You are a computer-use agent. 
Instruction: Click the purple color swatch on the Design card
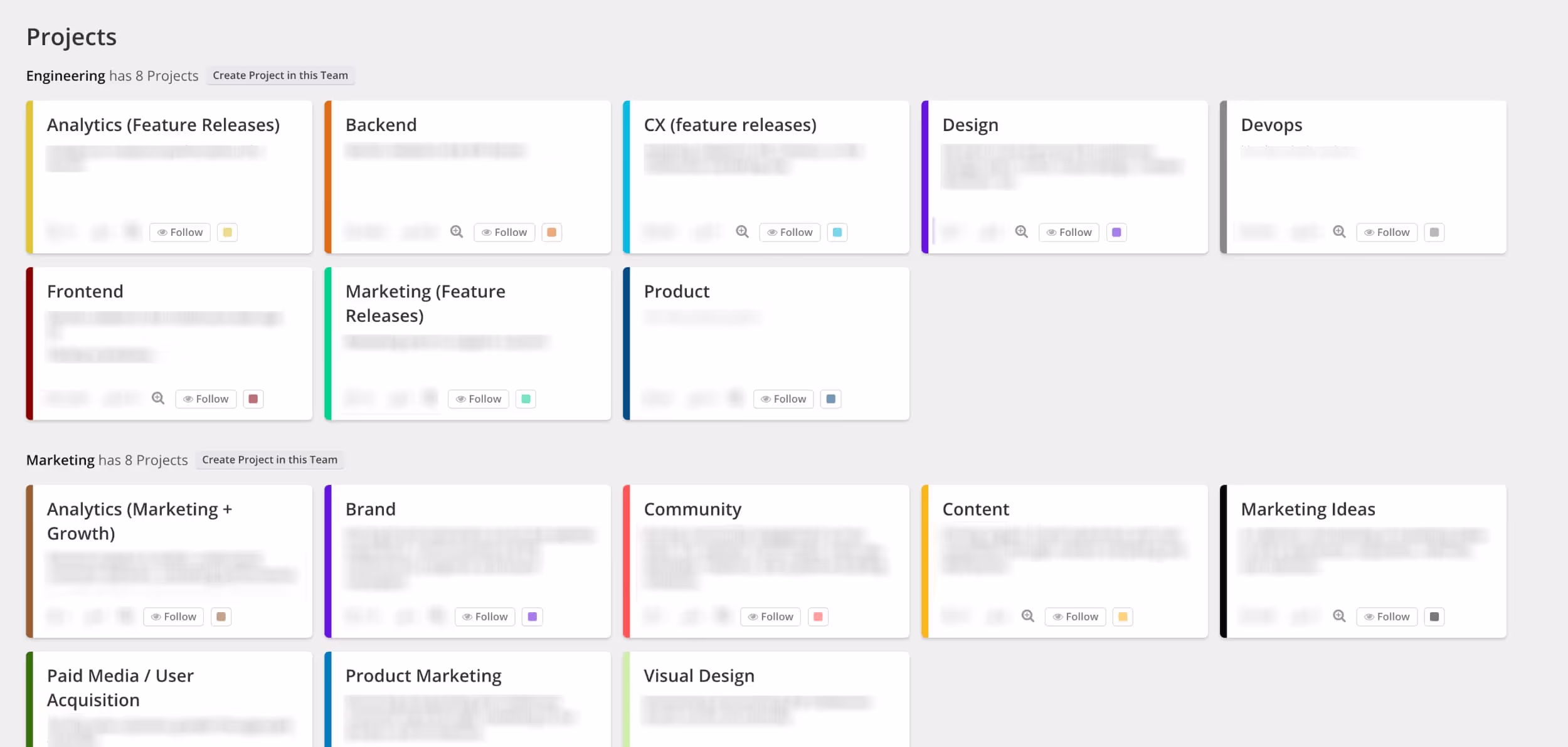(x=1116, y=233)
